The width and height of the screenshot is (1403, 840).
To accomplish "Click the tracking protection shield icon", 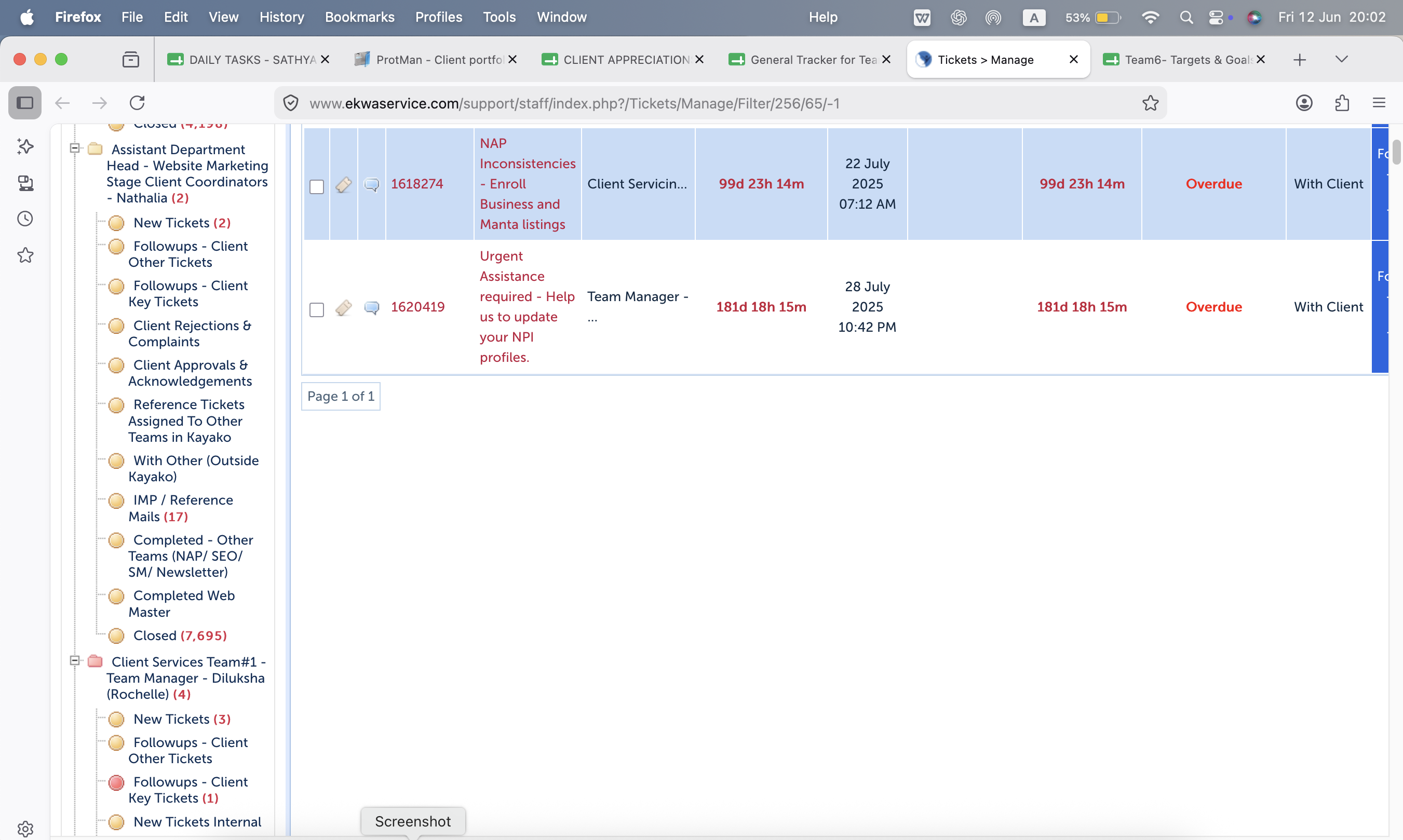I will click(291, 103).
